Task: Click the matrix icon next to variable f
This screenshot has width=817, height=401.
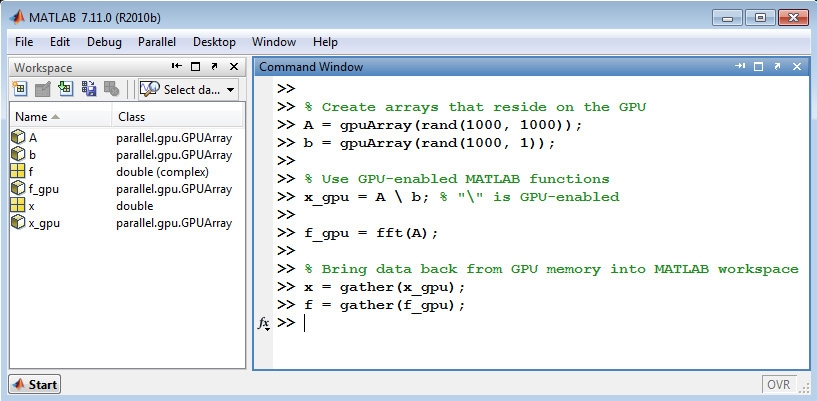Action: 18,172
